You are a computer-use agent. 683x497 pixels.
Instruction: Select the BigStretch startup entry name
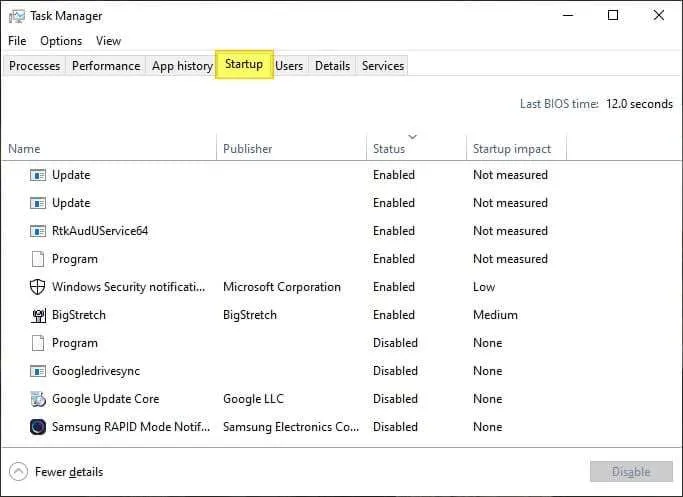click(x=79, y=315)
